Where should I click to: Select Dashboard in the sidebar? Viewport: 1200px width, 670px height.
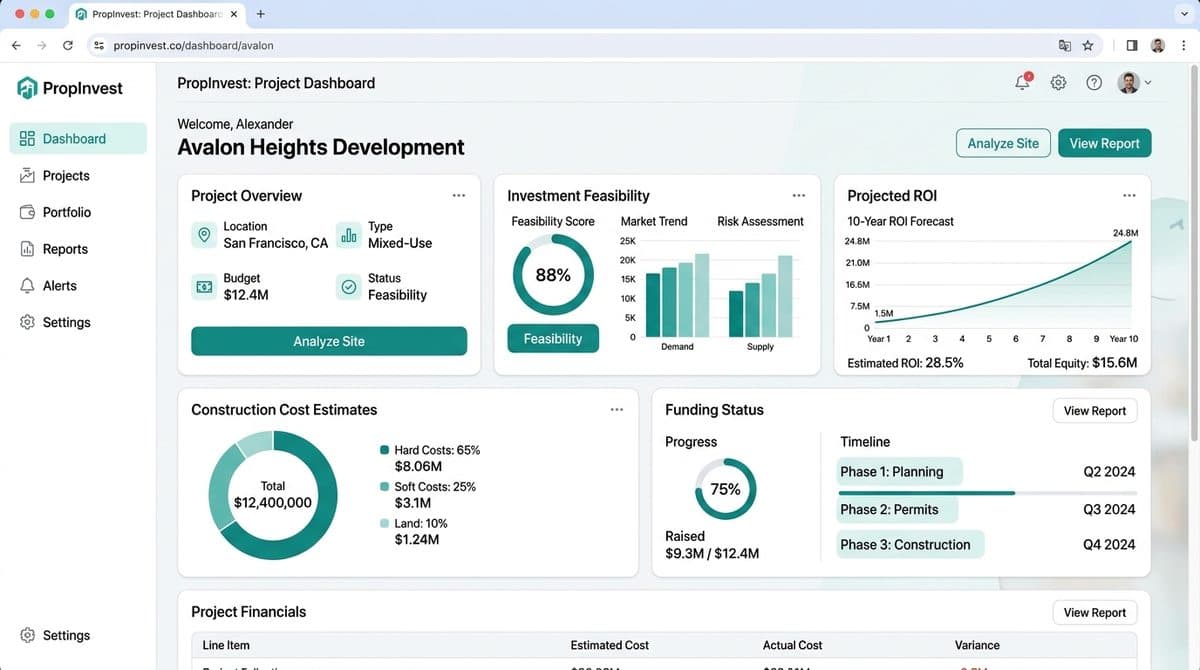pyautogui.click(x=78, y=139)
